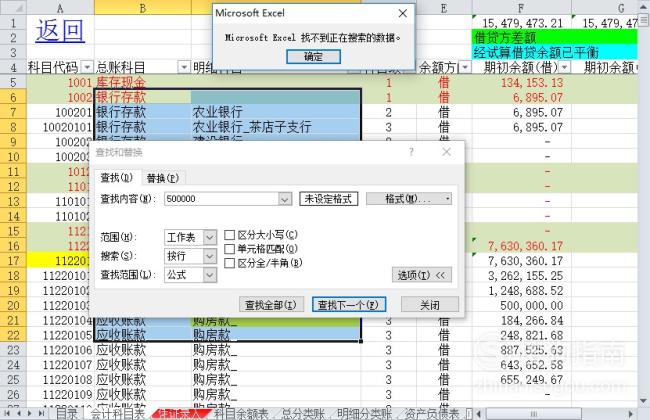Click code cell 11220109
650x420 pixels.
click(60, 395)
